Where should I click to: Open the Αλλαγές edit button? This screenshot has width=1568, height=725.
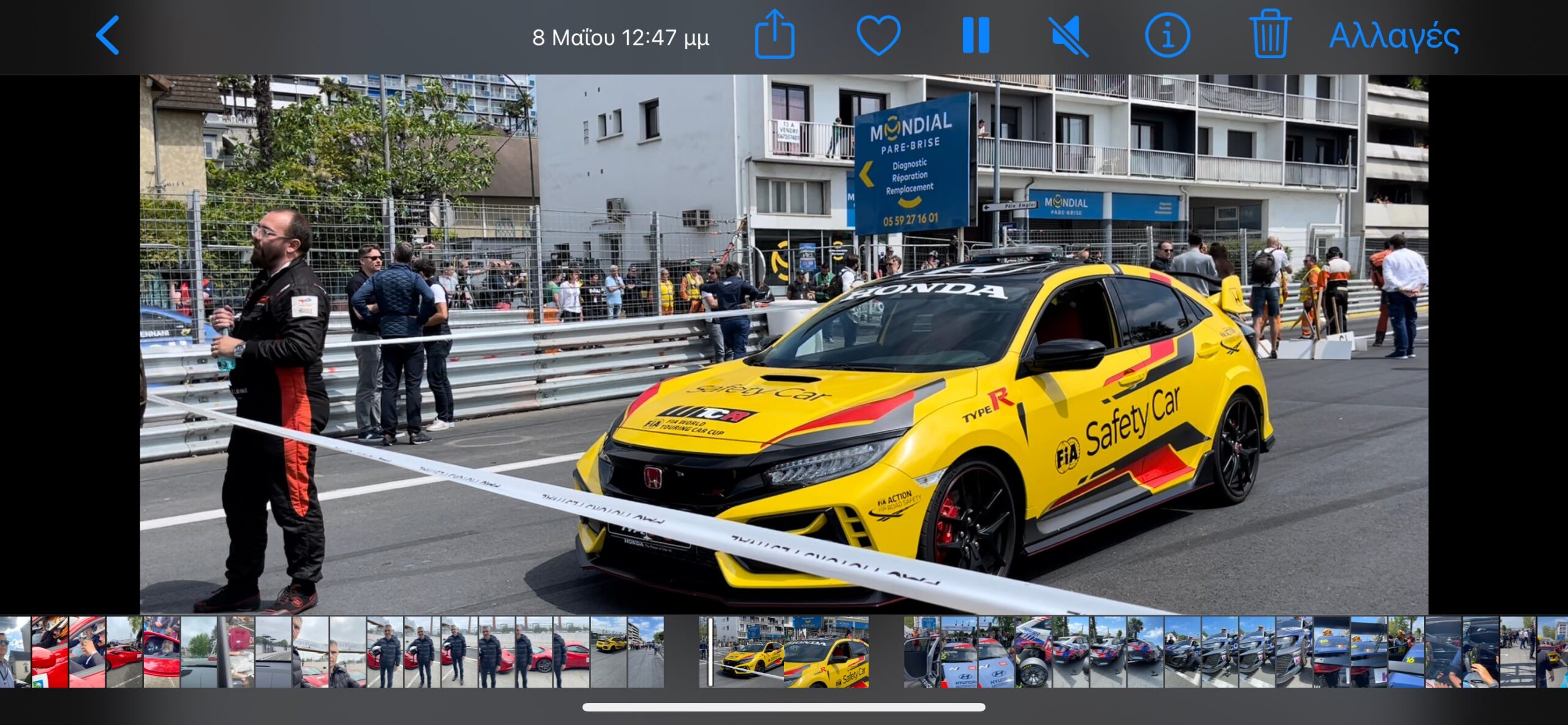[1394, 37]
